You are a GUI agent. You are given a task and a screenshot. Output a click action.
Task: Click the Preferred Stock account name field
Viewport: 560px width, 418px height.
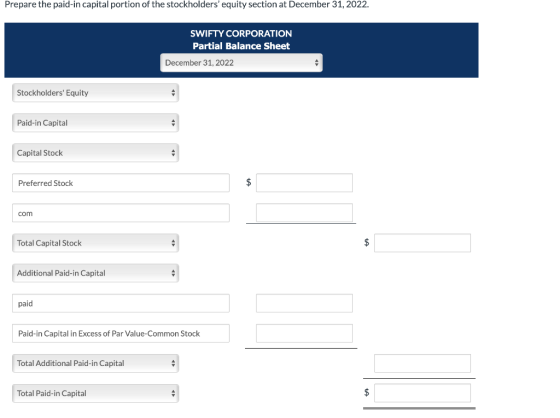121,183
